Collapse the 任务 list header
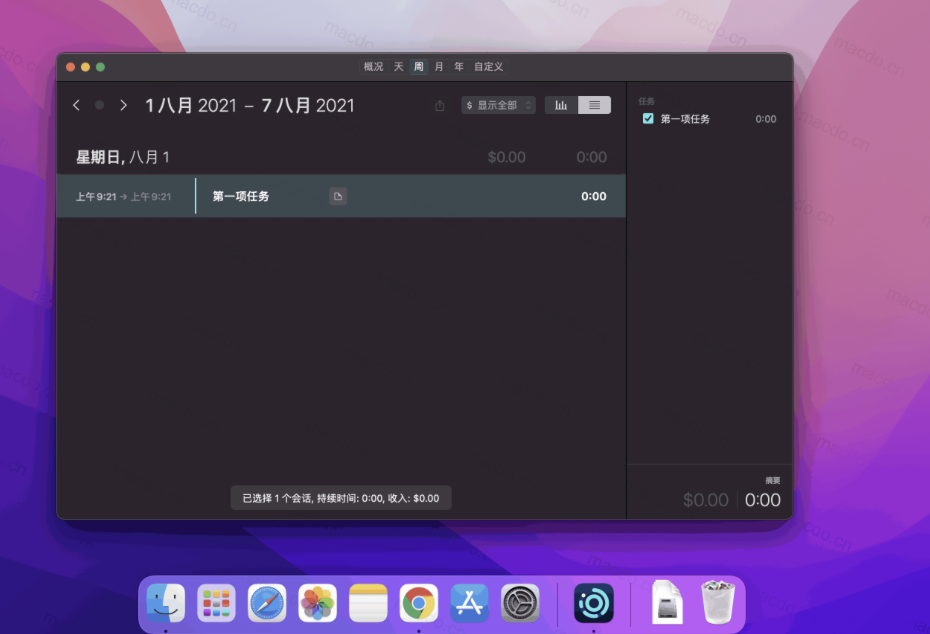The height and width of the screenshot is (634, 930). point(645,100)
